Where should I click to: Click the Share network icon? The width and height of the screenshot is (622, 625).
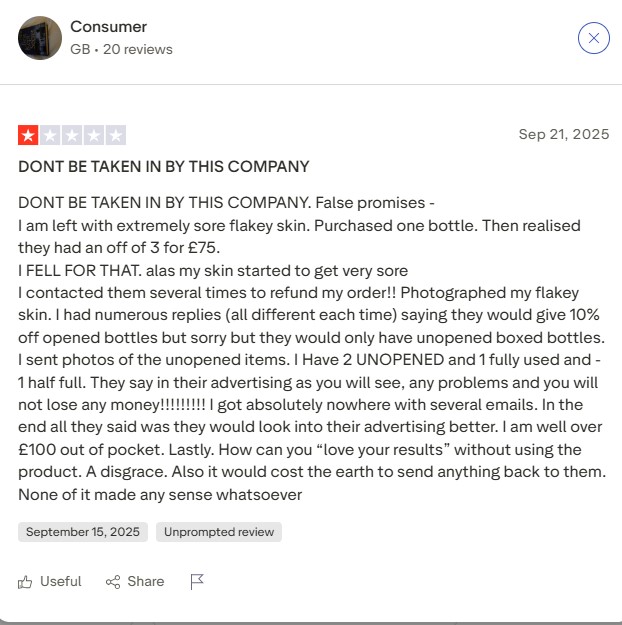[x=113, y=582]
